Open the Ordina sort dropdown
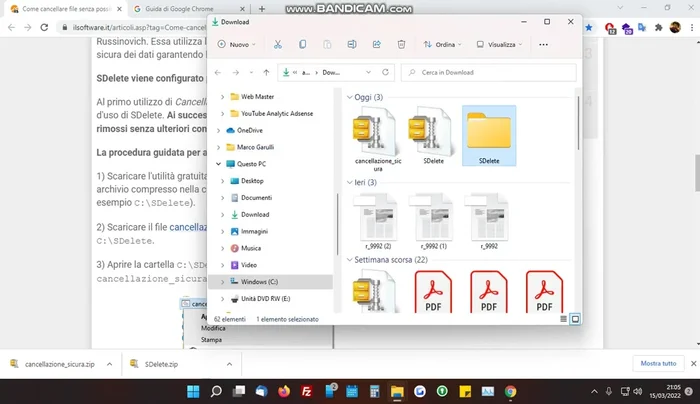The width and height of the screenshot is (700, 404). click(x=442, y=44)
